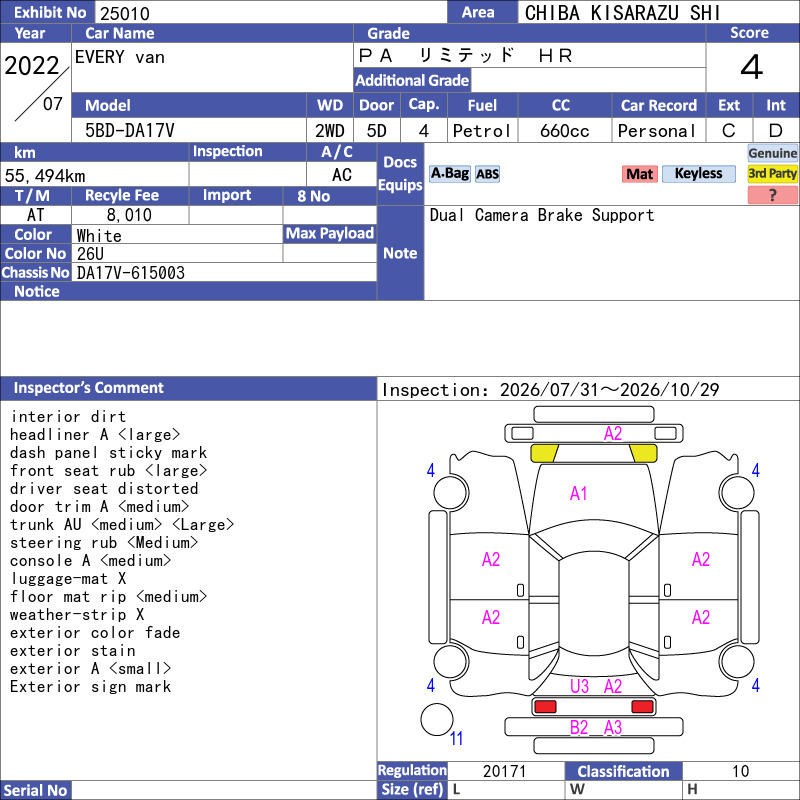This screenshot has height=800, width=800.
Task: Click the note Dual Camera Brake Support
Action: coord(542,215)
